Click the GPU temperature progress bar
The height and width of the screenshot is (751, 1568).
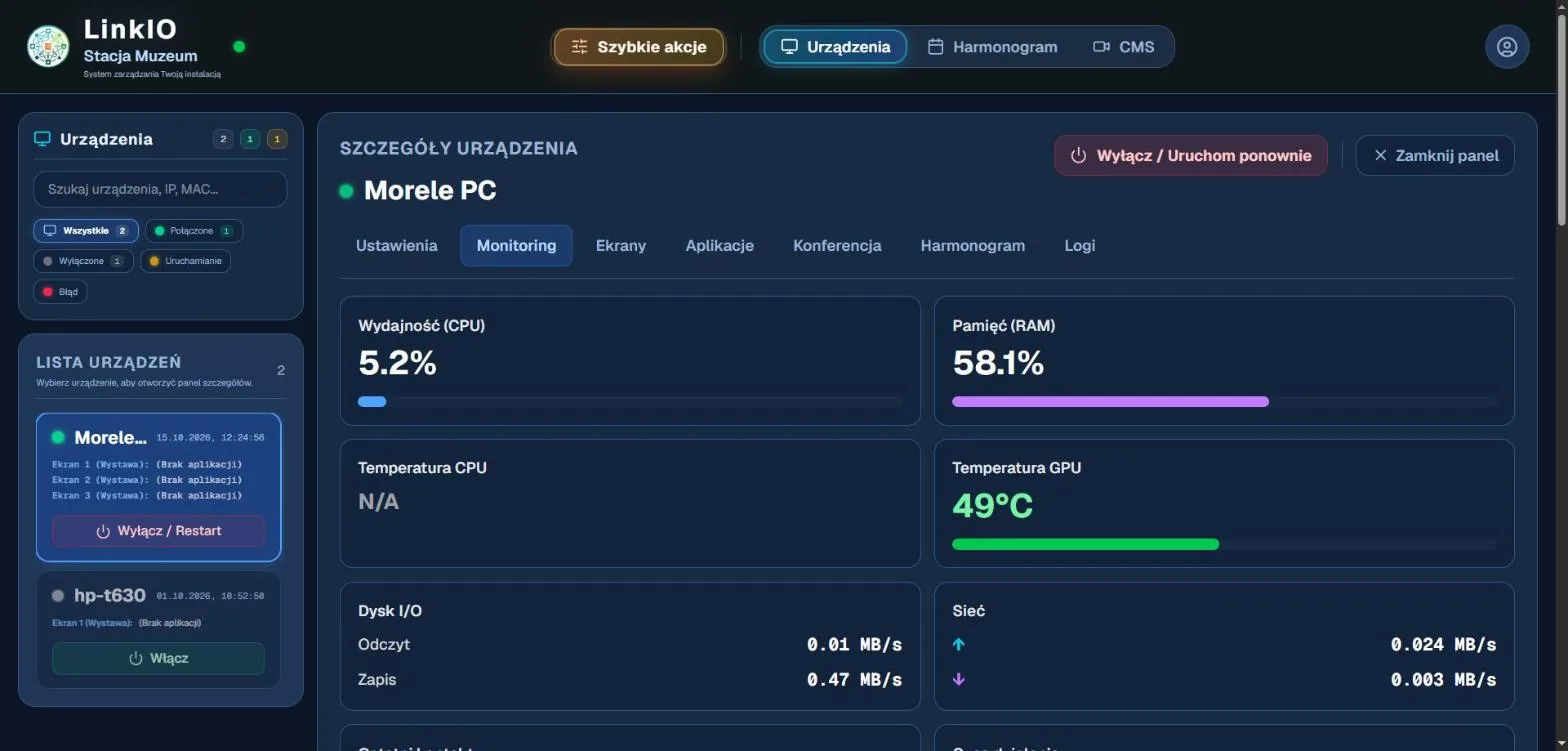pyautogui.click(x=1224, y=544)
